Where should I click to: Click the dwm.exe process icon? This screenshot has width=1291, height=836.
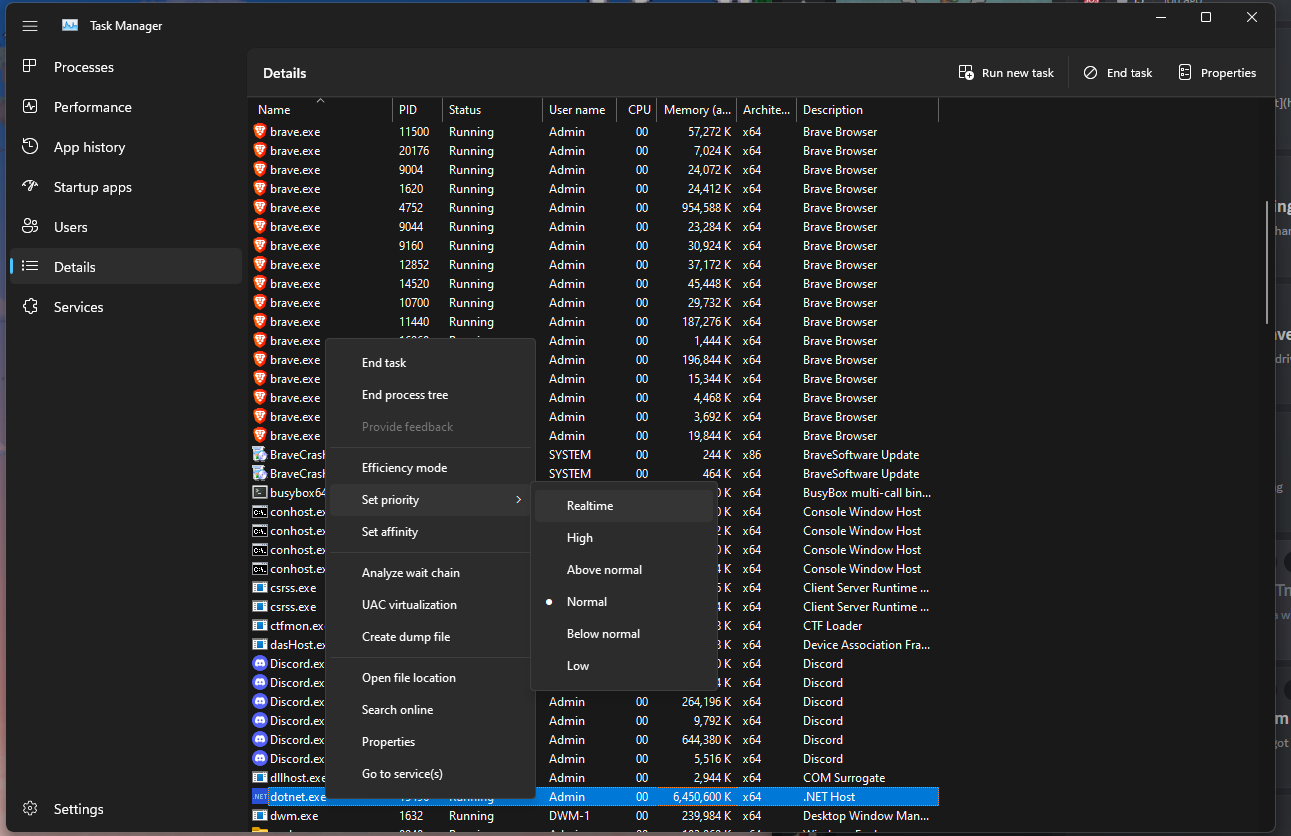(260, 816)
